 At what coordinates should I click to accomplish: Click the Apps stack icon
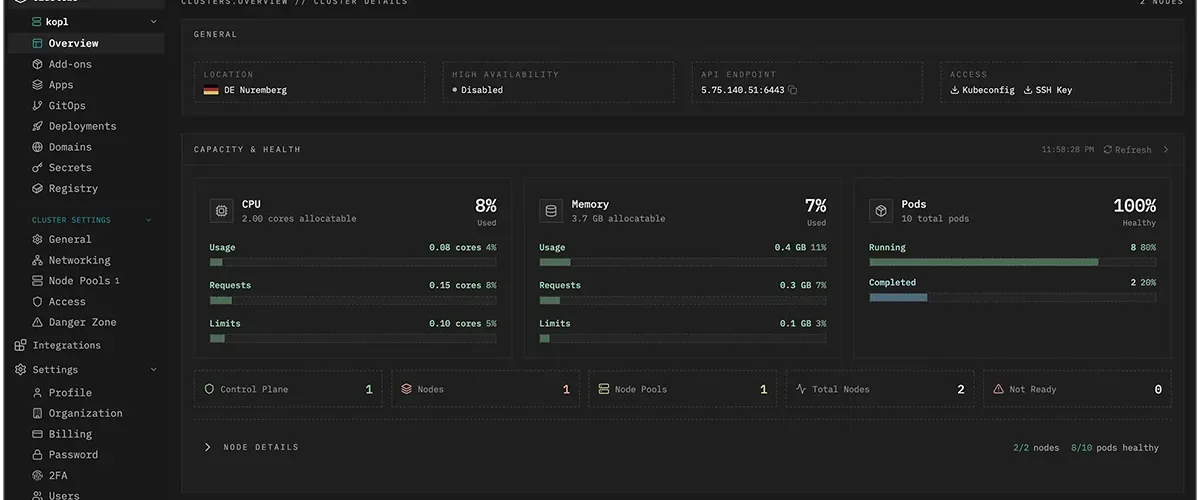(x=38, y=85)
